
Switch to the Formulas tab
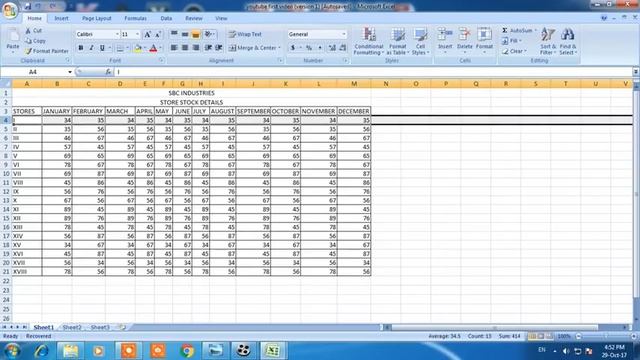pos(135,18)
